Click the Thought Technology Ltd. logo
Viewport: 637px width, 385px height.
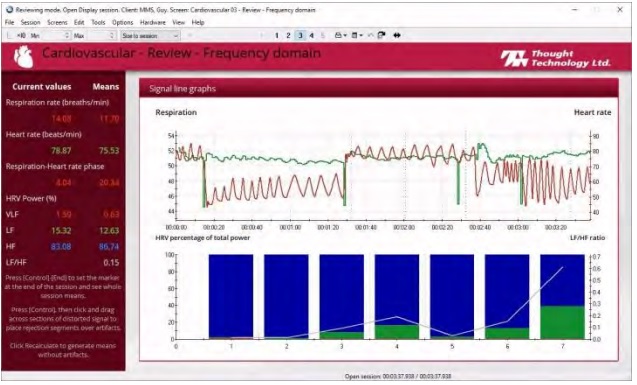pos(555,58)
